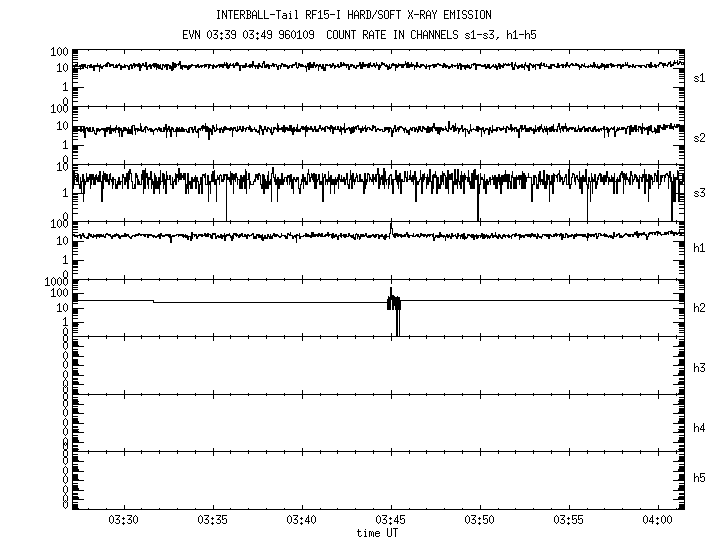Click the h3 channel label

tap(699, 365)
